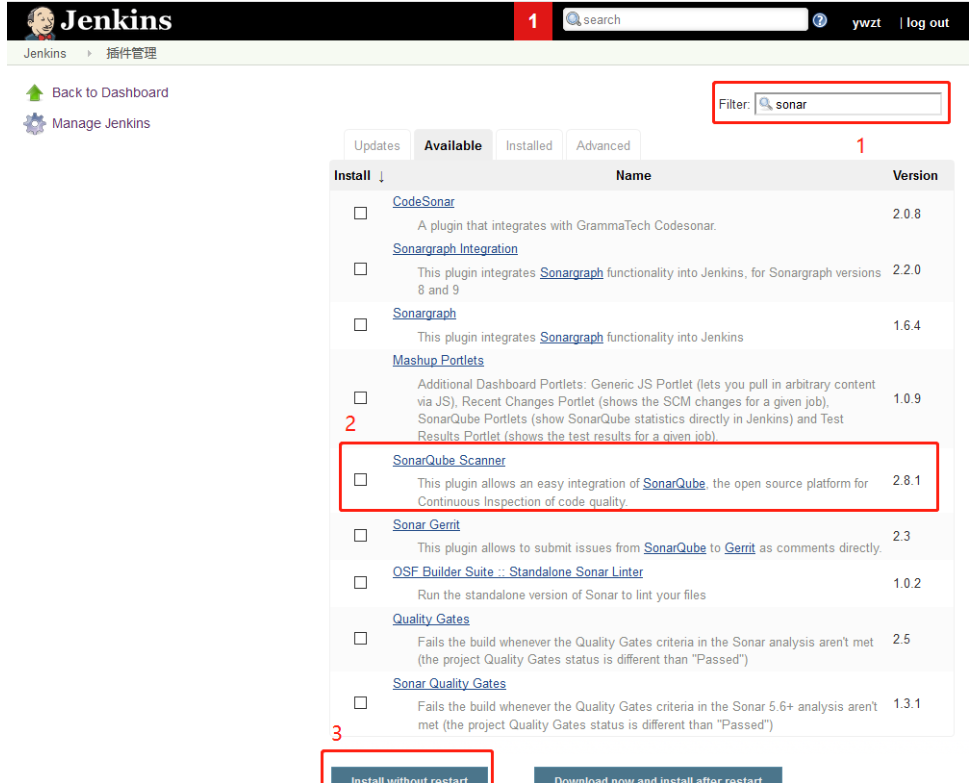This screenshot has width=976, height=783.
Task: Open the Manage Jenkins link
Action: tap(101, 123)
